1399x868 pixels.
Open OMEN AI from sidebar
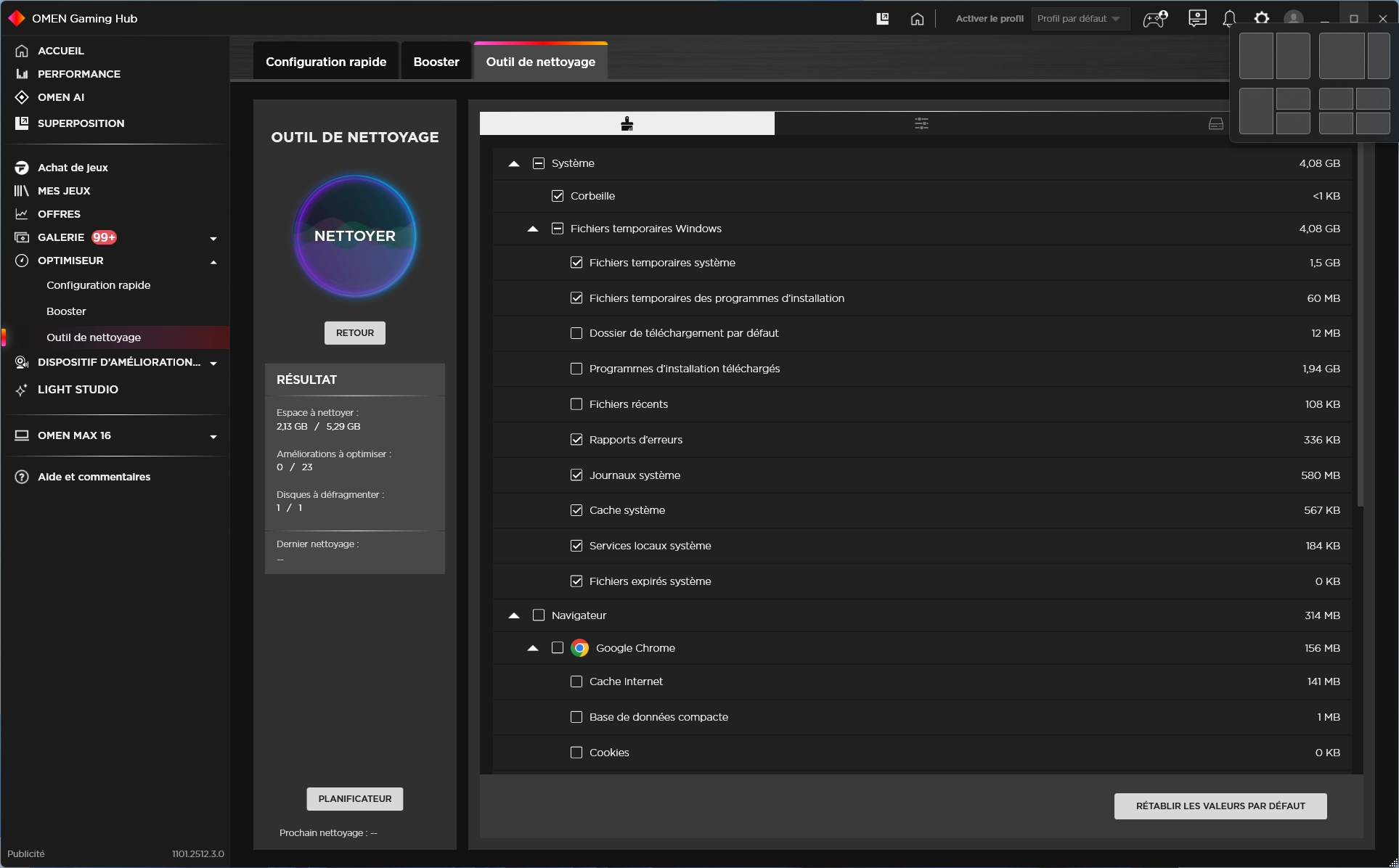pyautogui.click(x=61, y=97)
